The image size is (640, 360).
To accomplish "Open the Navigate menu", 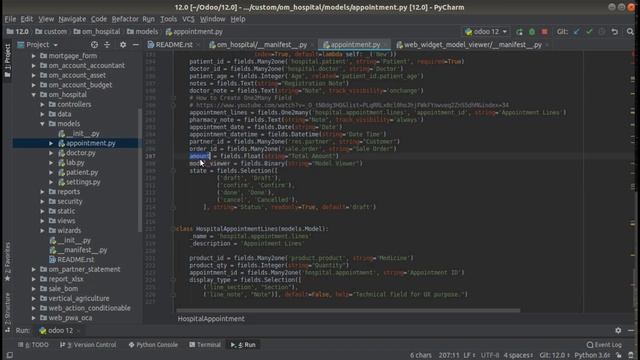I will (x=72, y=19).
